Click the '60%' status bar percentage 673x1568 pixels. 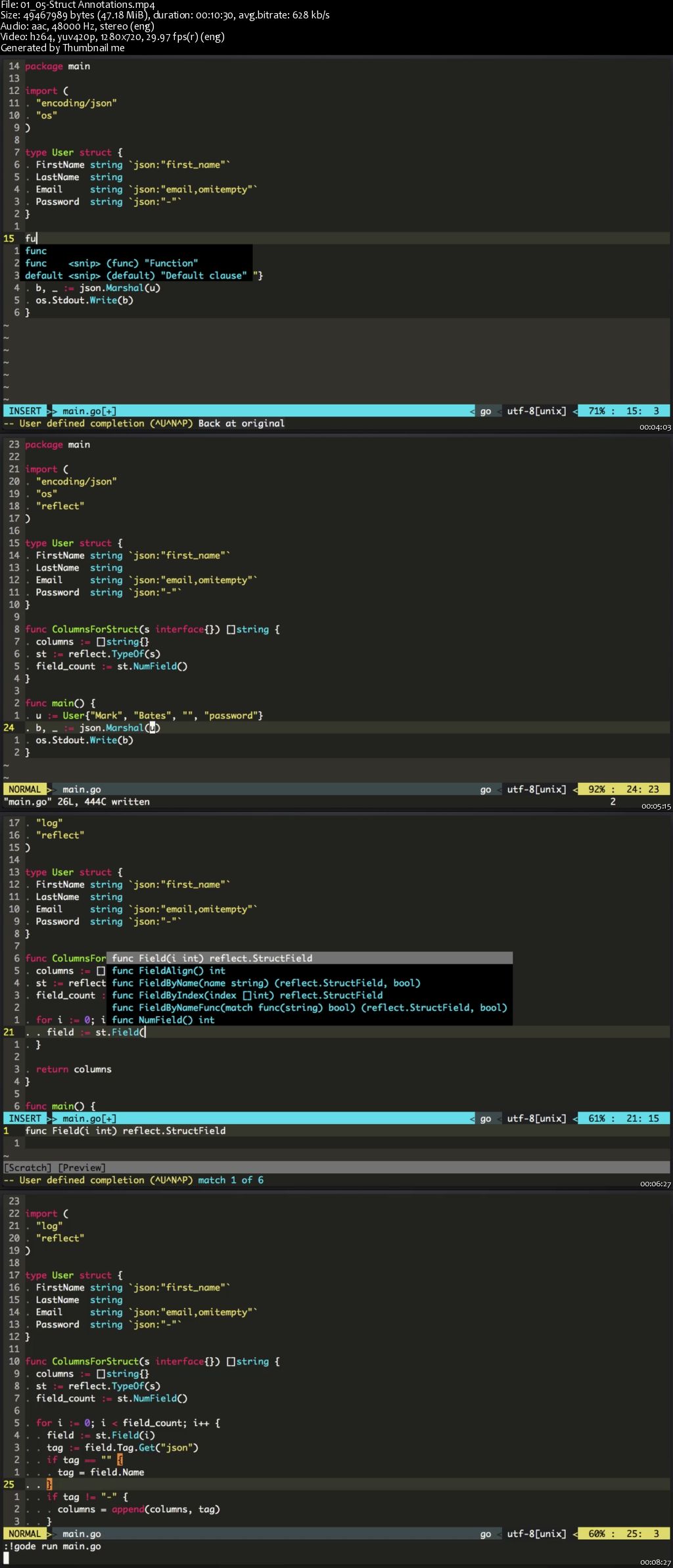coord(597,1534)
